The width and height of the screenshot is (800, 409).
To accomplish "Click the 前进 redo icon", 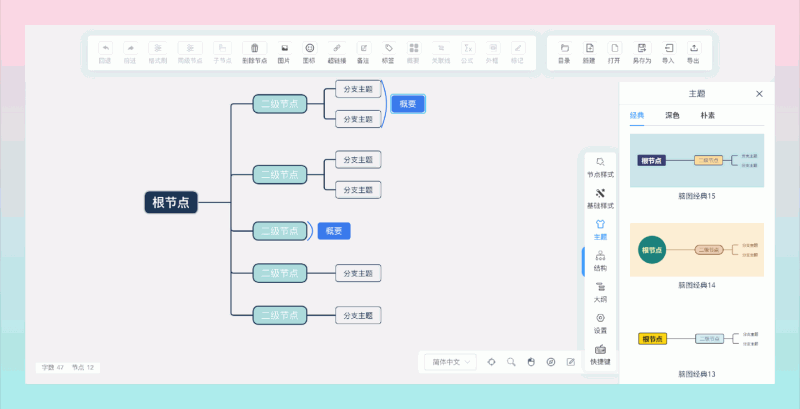I will (130, 48).
